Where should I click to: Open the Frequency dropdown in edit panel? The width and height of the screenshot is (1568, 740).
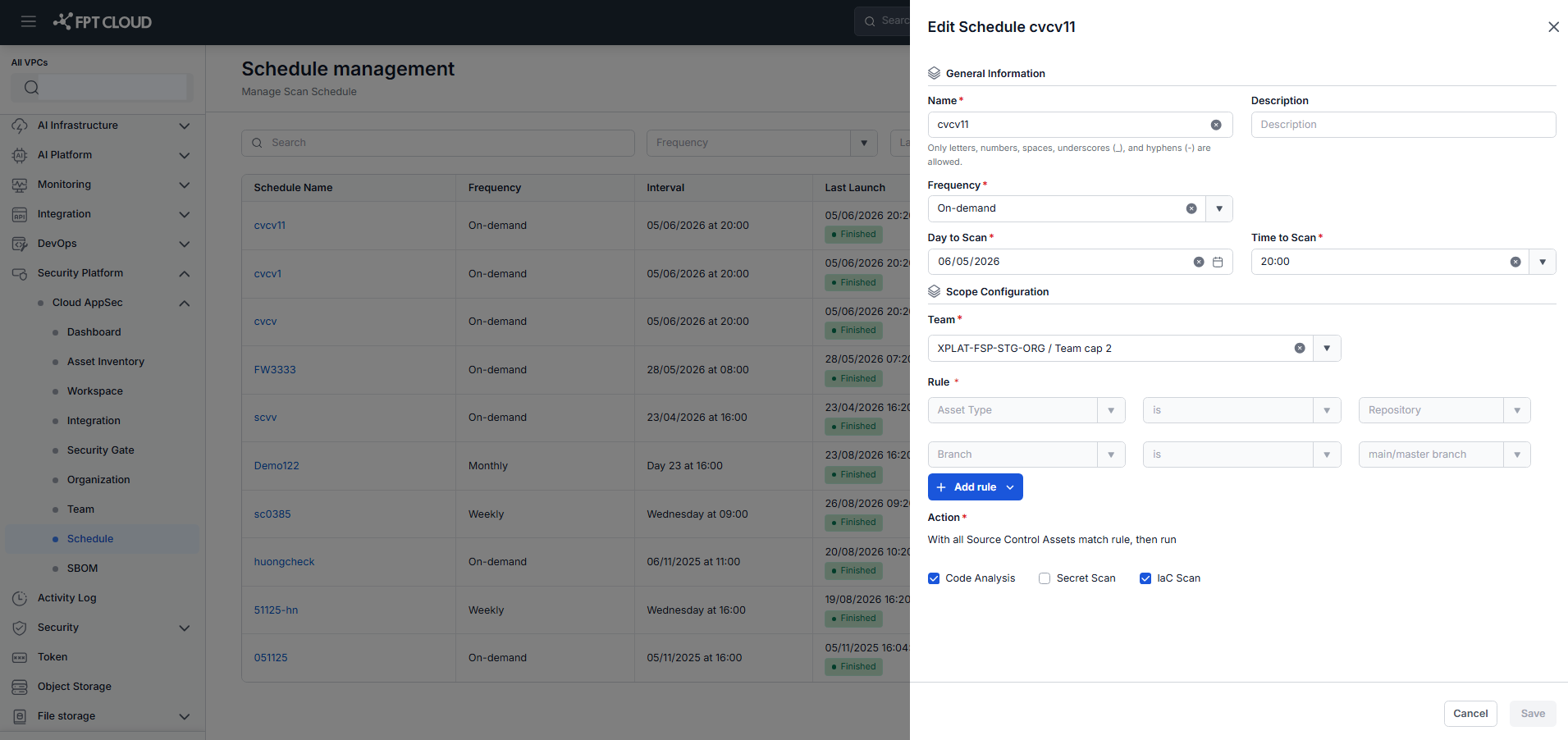[1219, 208]
